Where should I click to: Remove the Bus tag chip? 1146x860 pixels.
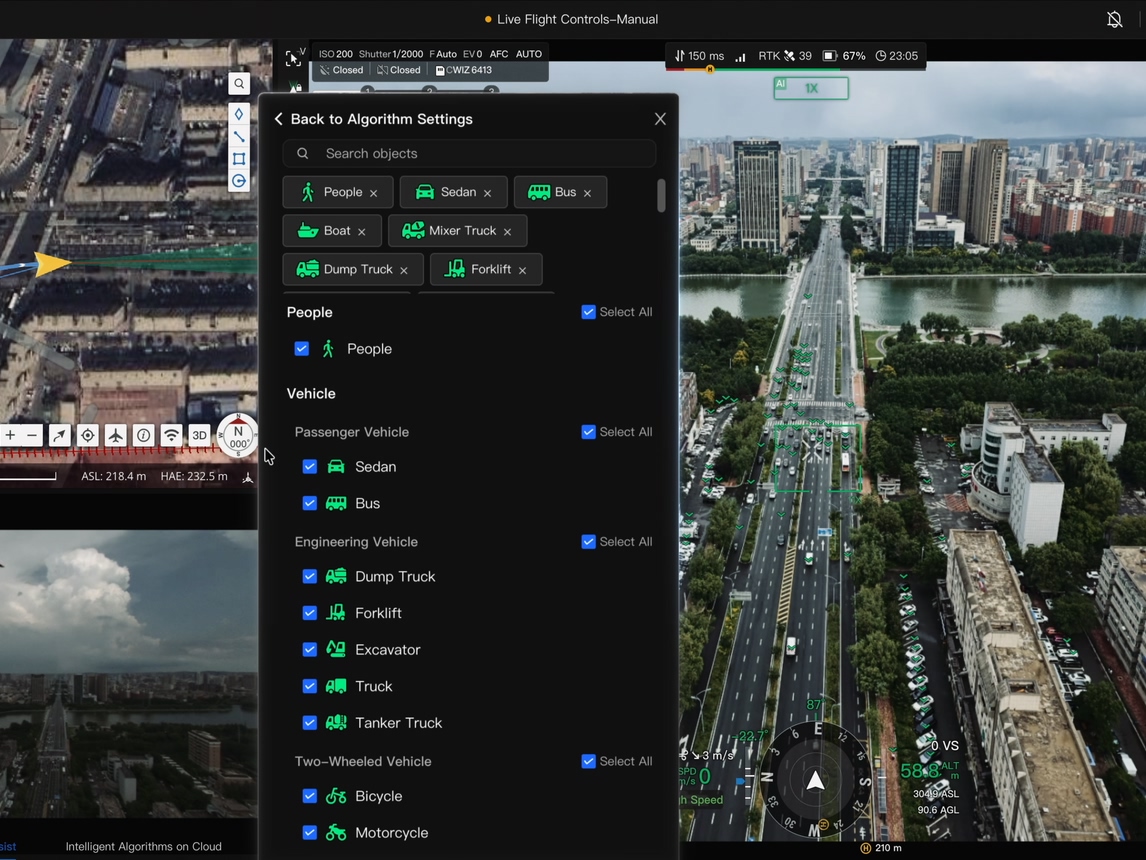[588, 193]
